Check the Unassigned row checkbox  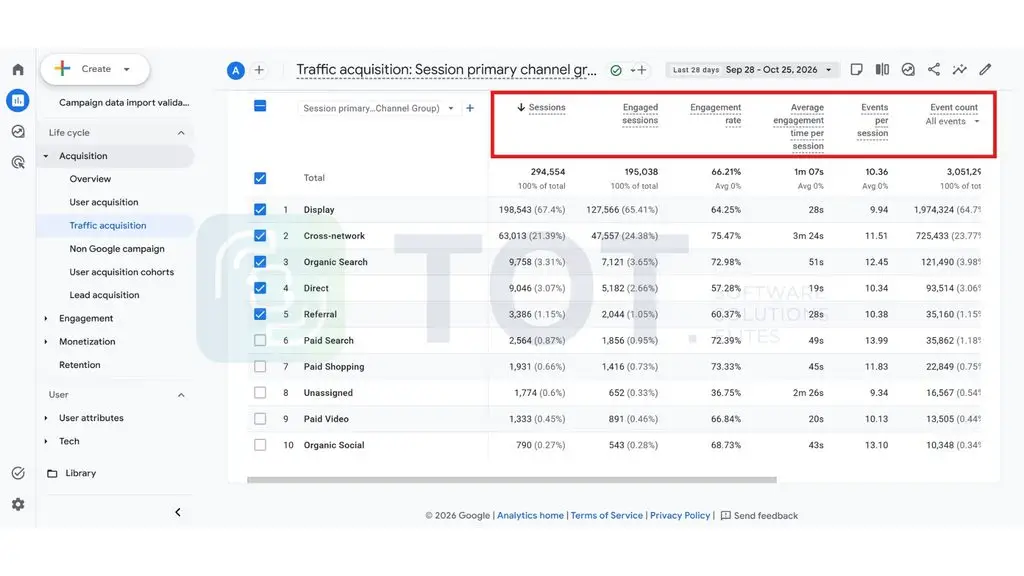click(x=260, y=392)
